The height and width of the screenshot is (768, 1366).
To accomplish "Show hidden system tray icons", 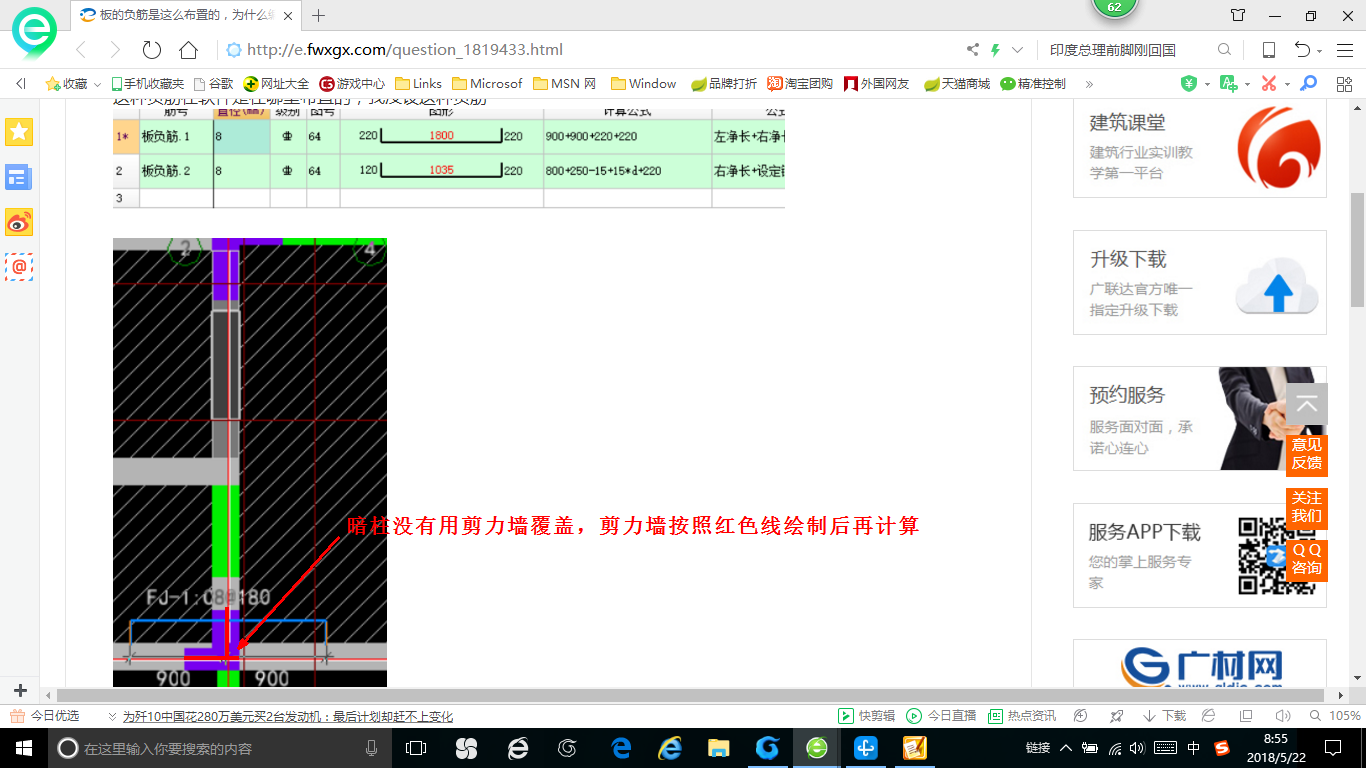I will (x=1066, y=748).
